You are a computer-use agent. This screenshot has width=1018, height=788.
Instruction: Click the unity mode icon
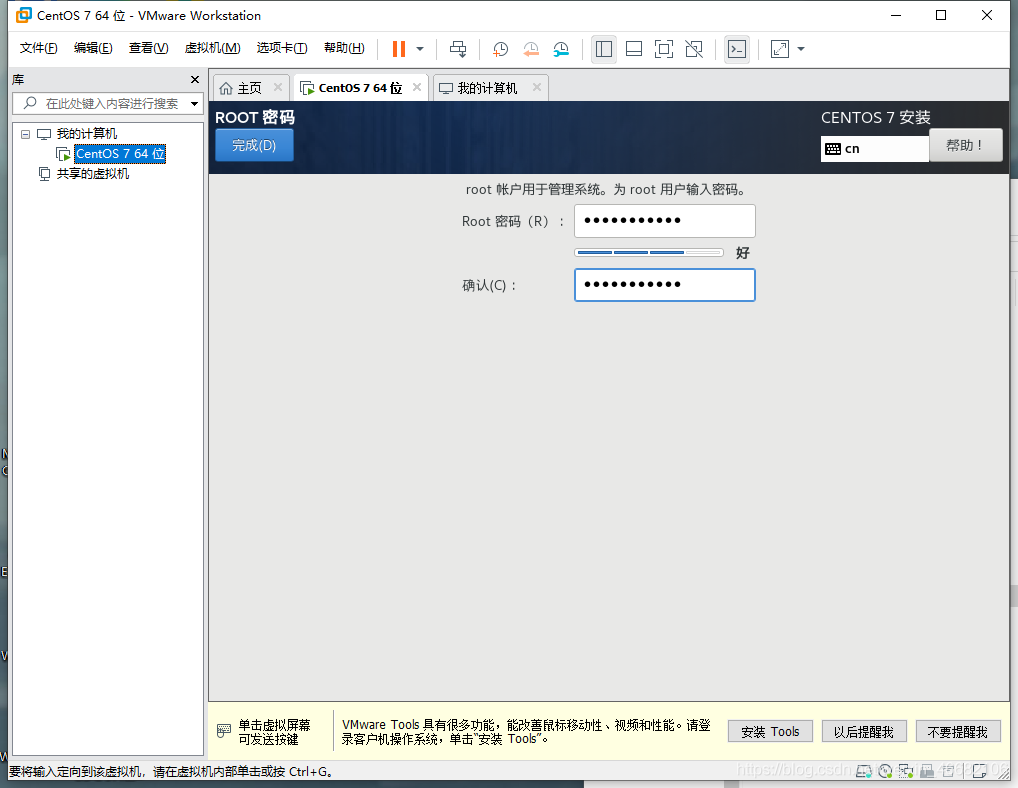point(694,49)
